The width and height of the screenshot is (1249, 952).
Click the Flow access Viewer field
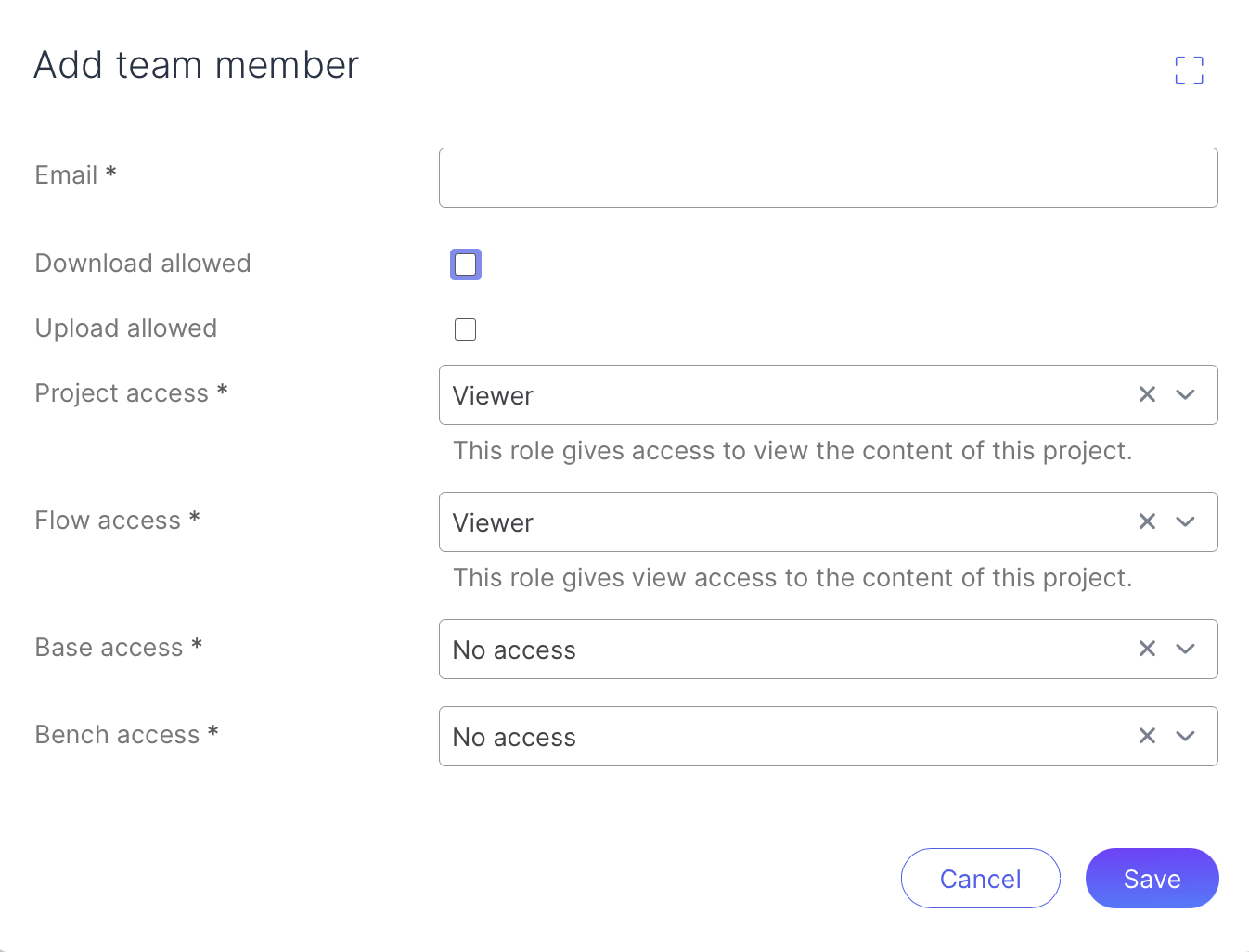point(779,522)
